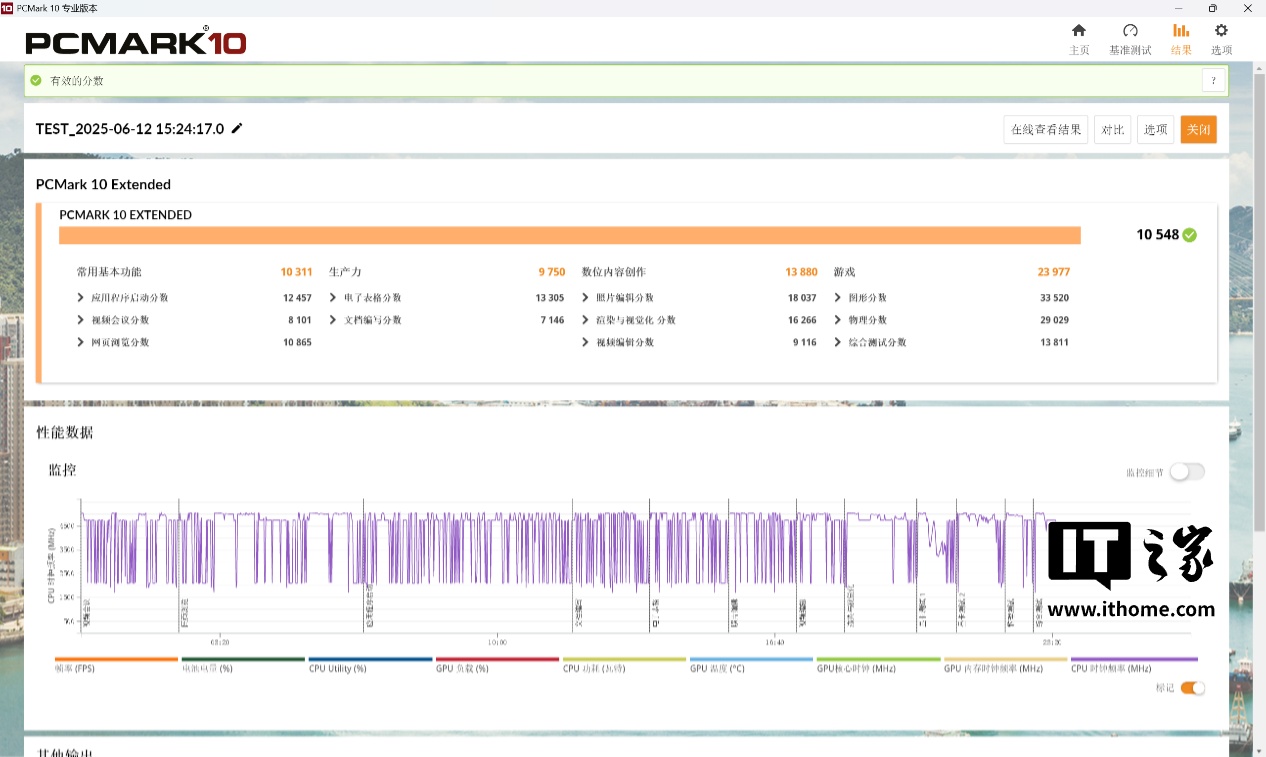Expand 电子表格分数 row
Viewport: 1266px width, 757px height.
(333, 298)
